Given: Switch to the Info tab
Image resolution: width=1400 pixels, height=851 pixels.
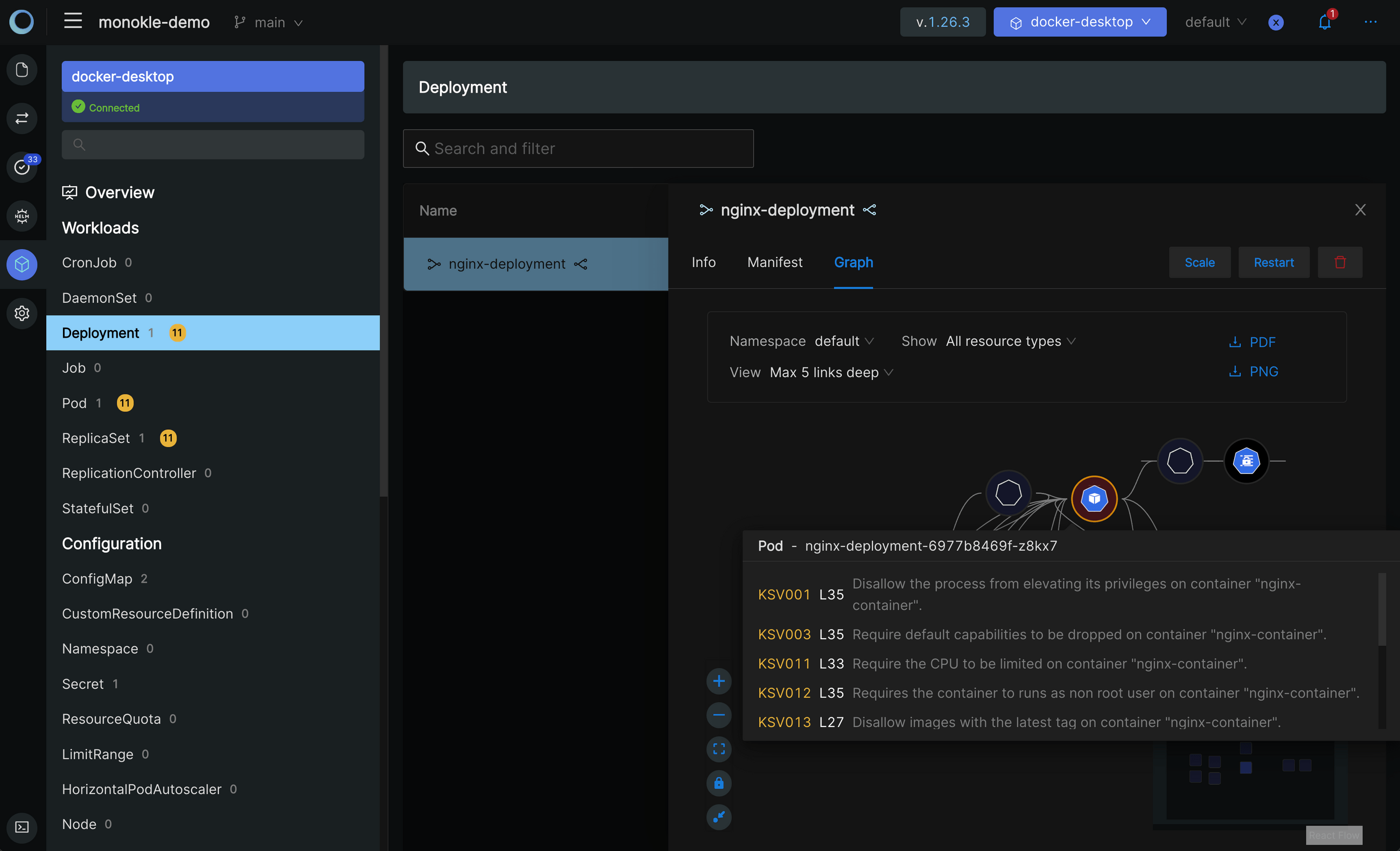Looking at the screenshot, I should click(x=703, y=262).
